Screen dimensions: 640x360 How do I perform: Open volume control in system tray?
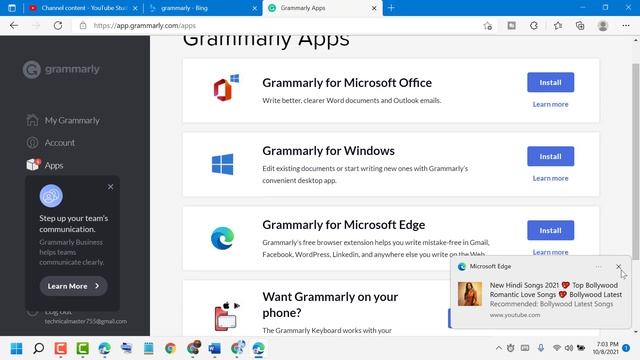(x=569, y=348)
